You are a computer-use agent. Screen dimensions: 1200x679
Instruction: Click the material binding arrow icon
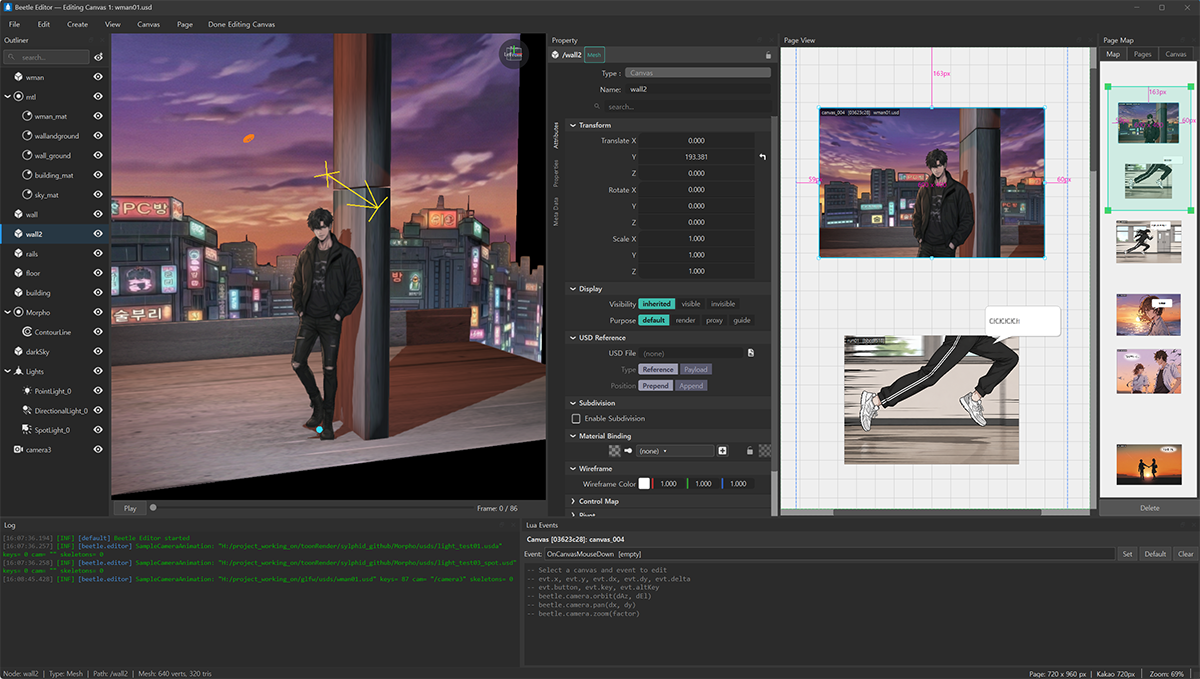[629, 451]
